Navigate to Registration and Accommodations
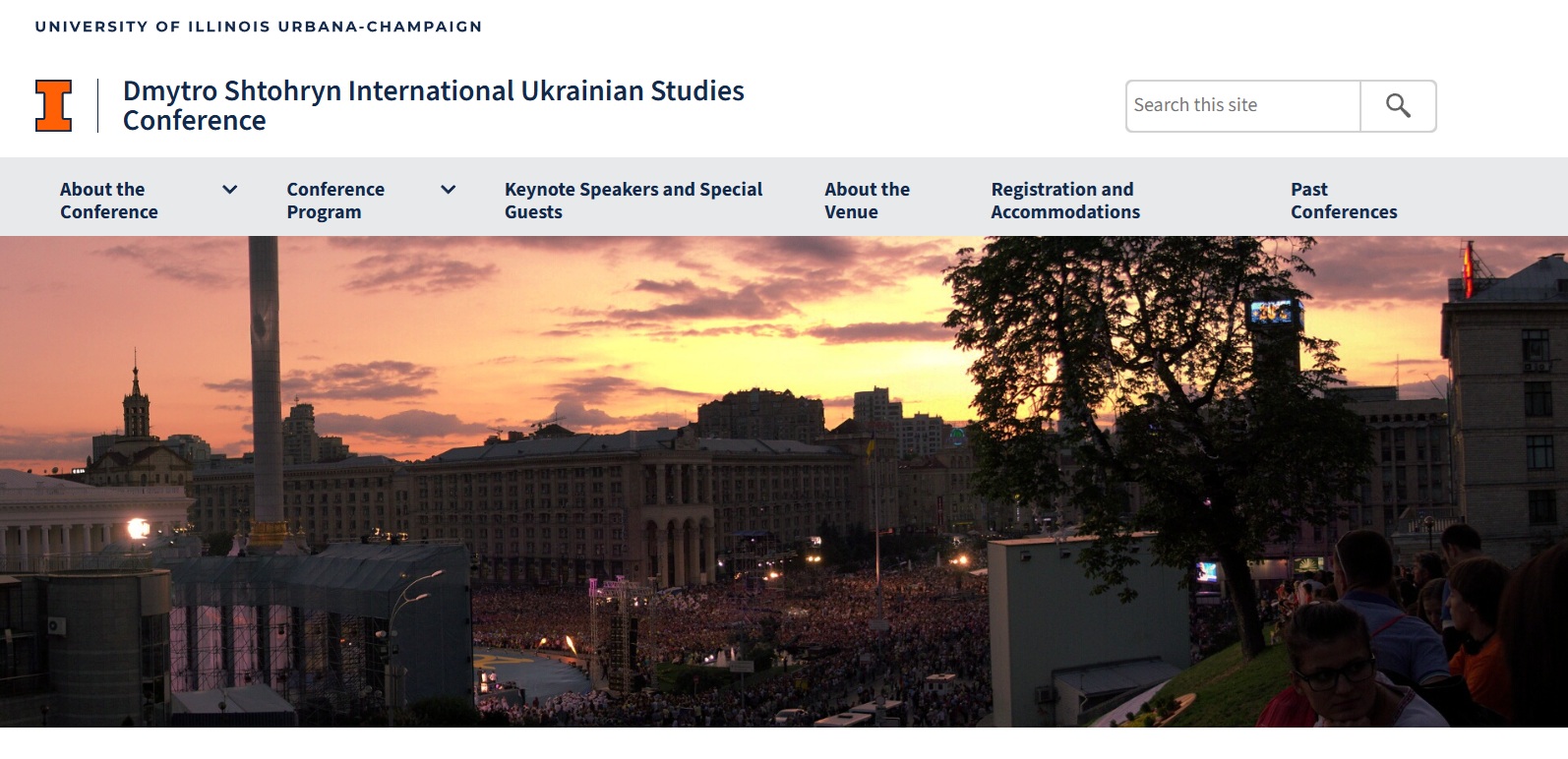Image resolution: width=1568 pixels, height=759 pixels. tap(1064, 201)
